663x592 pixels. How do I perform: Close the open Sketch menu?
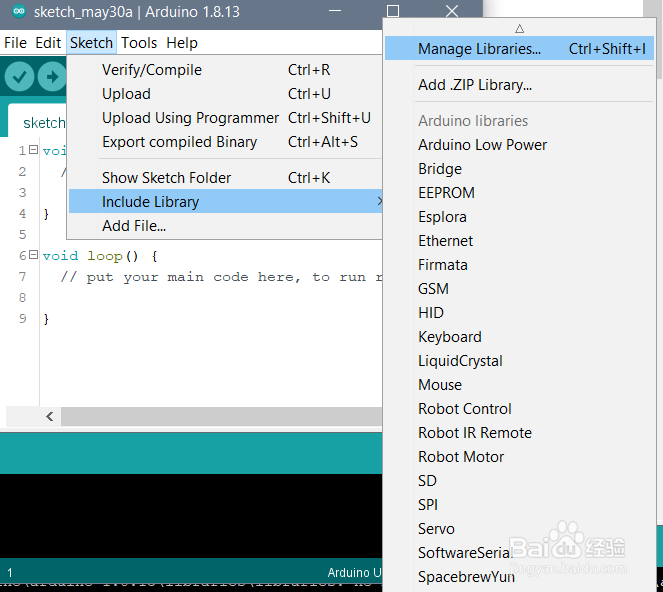point(91,43)
